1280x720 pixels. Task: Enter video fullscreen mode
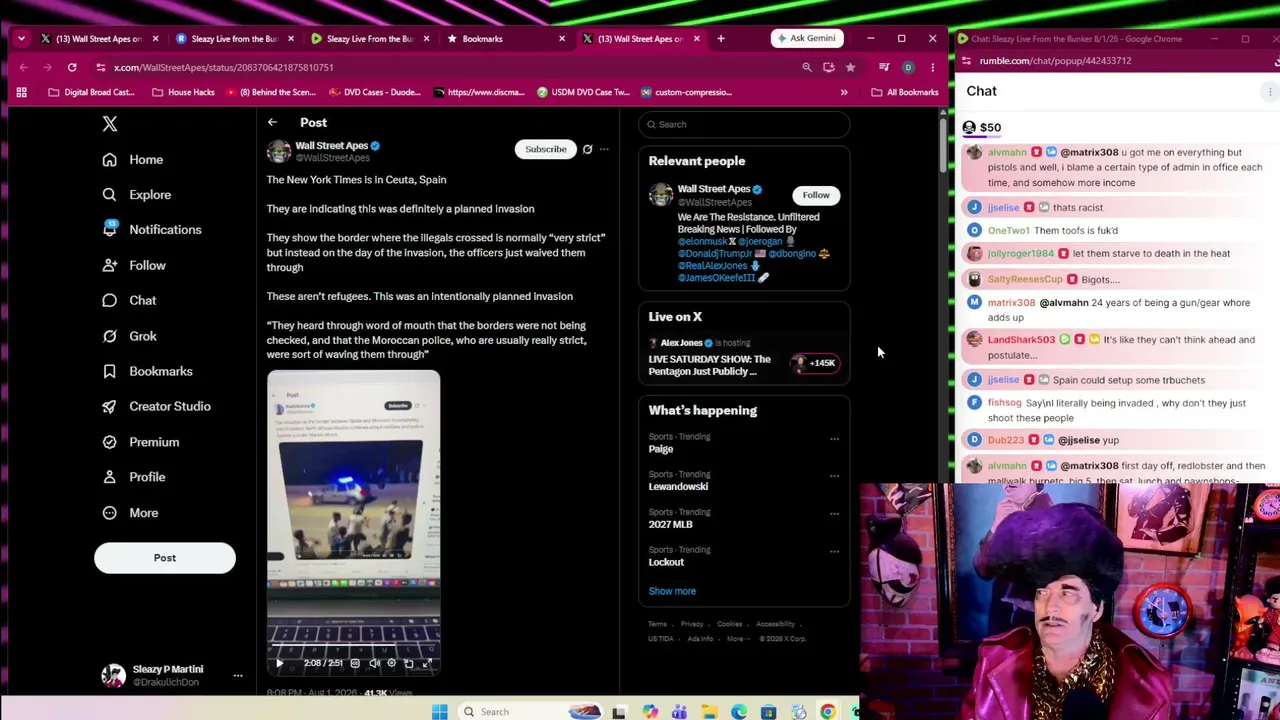coord(427,663)
